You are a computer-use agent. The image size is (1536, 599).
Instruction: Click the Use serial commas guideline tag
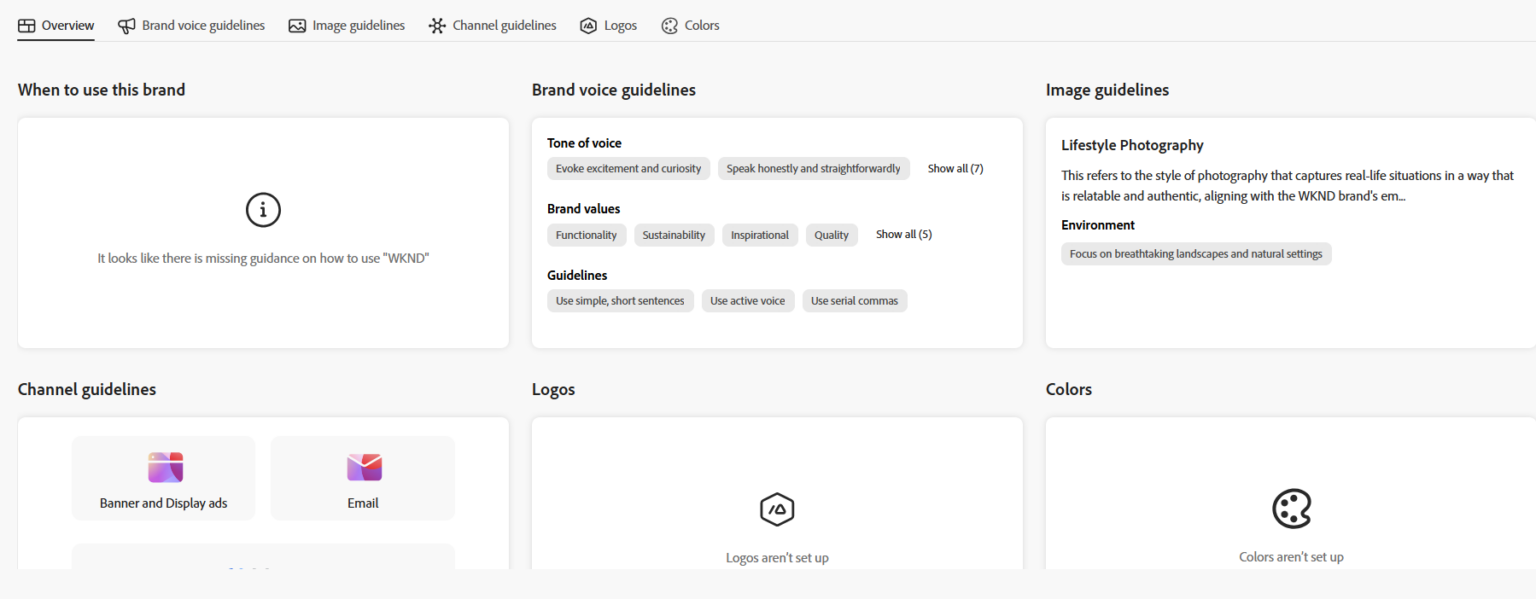854,300
